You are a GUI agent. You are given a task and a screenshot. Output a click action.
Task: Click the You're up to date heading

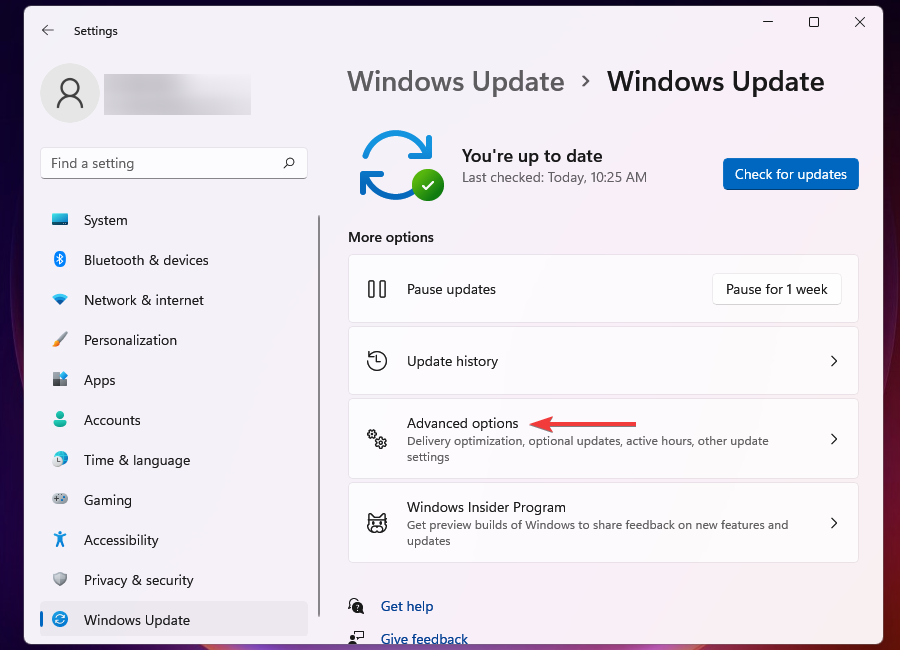[532, 156]
